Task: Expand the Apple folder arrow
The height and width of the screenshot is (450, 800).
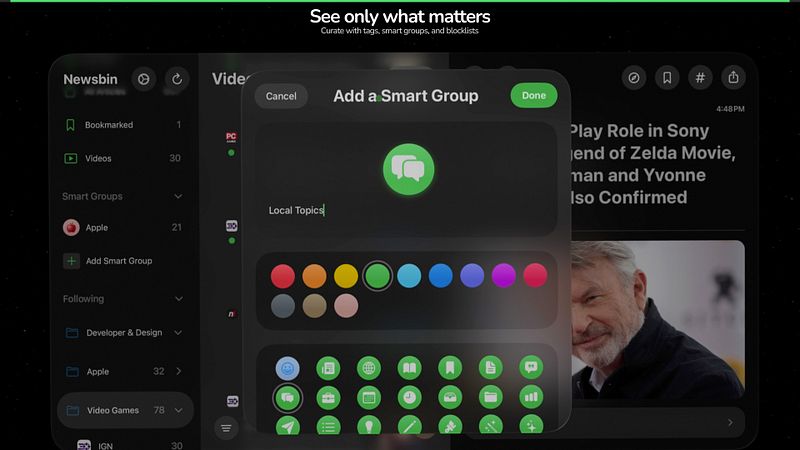Action: pos(179,371)
